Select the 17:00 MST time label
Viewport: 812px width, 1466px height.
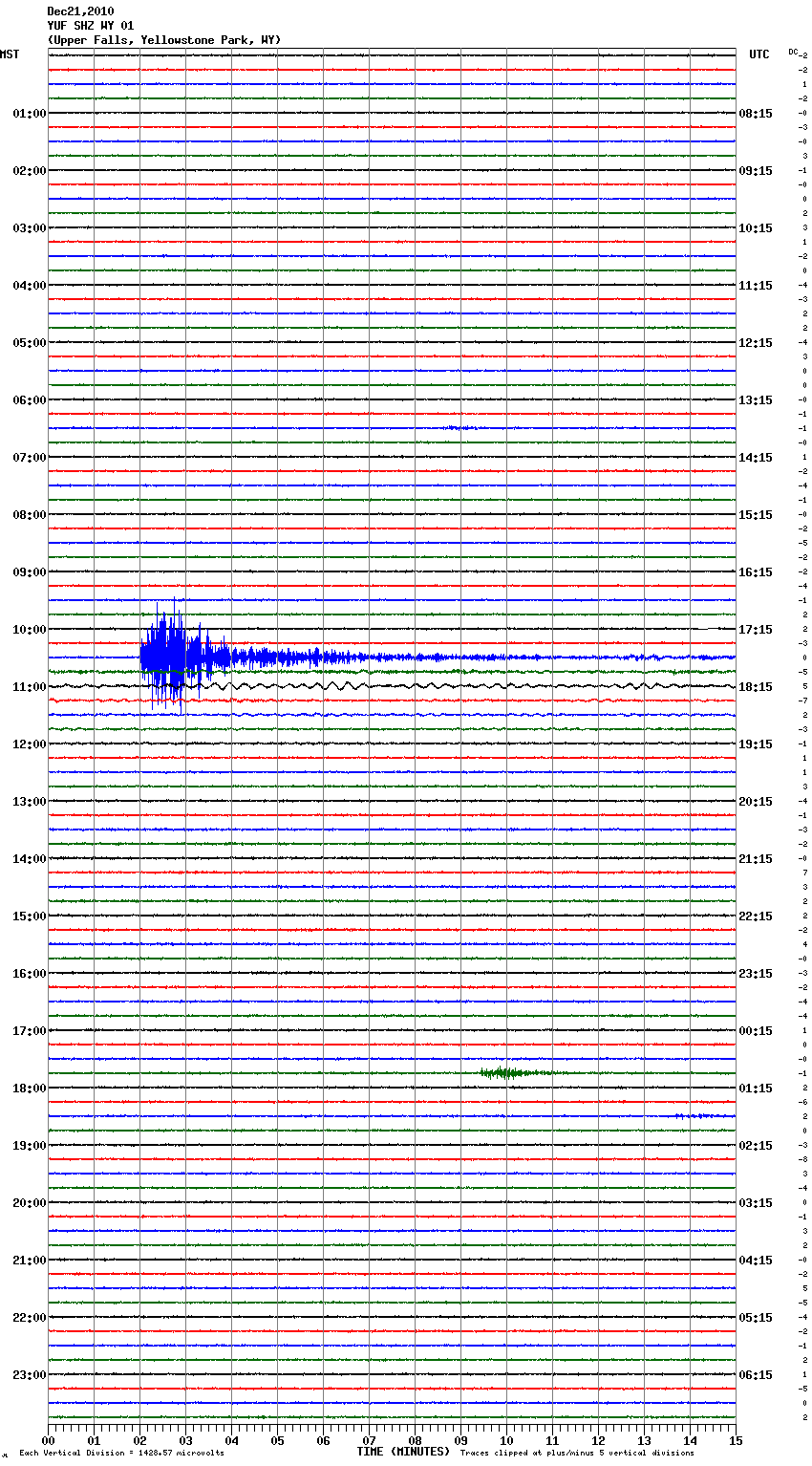point(29,1031)
